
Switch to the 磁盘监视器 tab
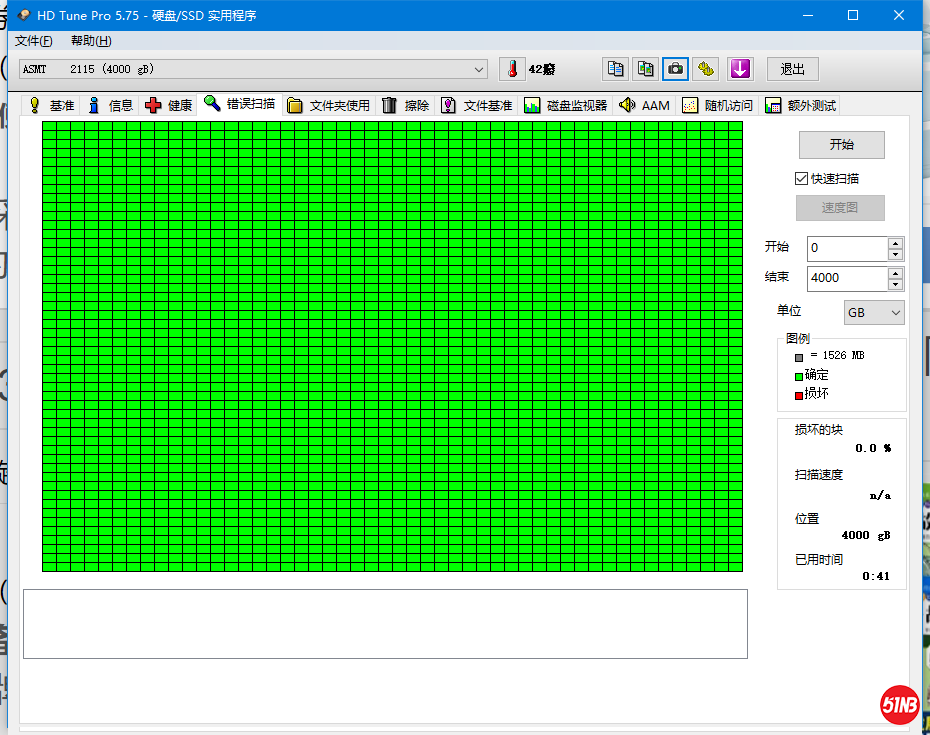pos(565,105)
